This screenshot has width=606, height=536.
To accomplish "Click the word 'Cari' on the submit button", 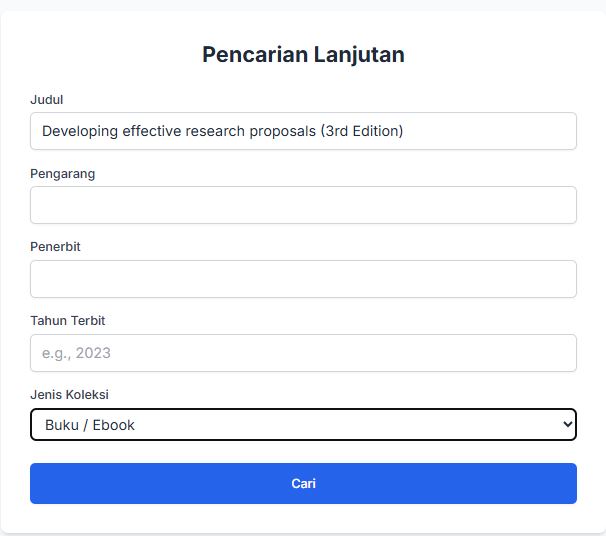I will (x=303, y=484).
